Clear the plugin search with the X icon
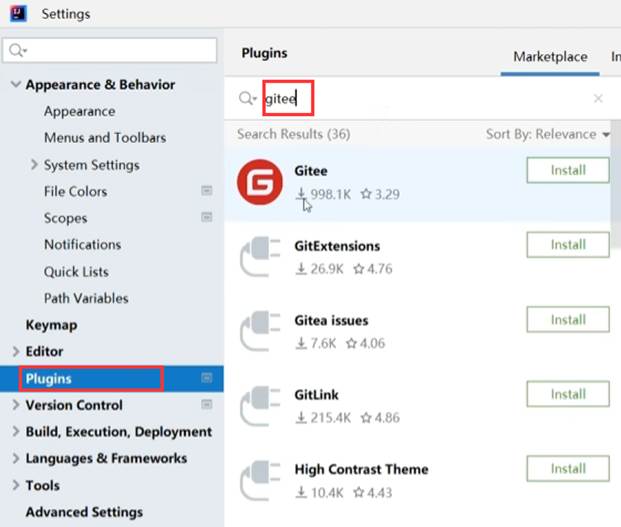The width and height of the screenshot is (621, 527). pyautogui.click(x=598, y=98)
